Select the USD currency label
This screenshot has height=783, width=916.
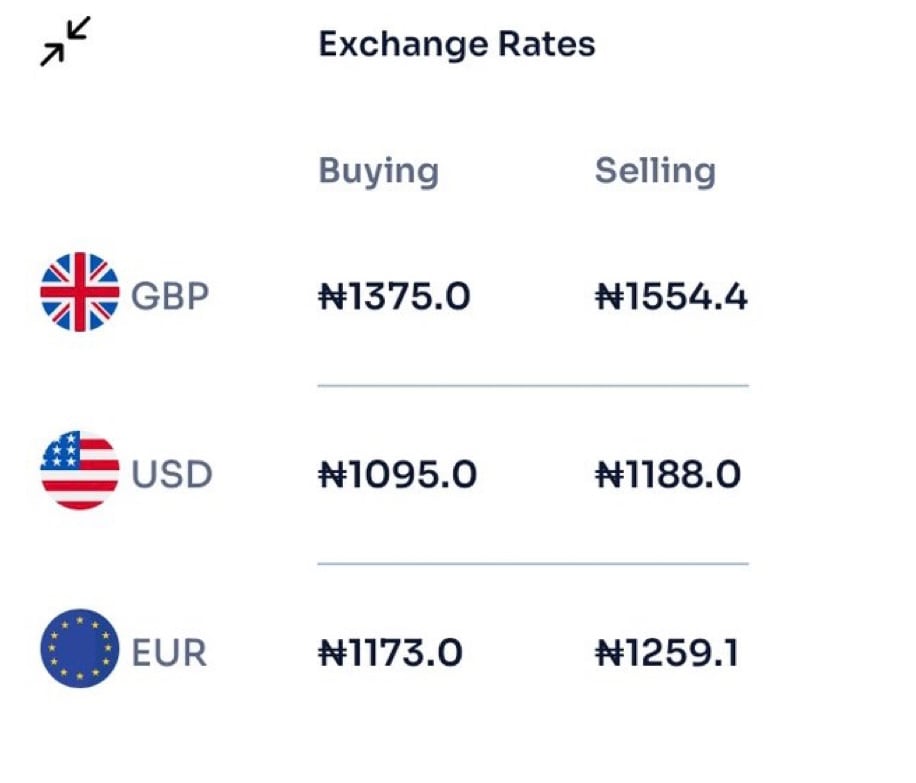pos(172,474)
